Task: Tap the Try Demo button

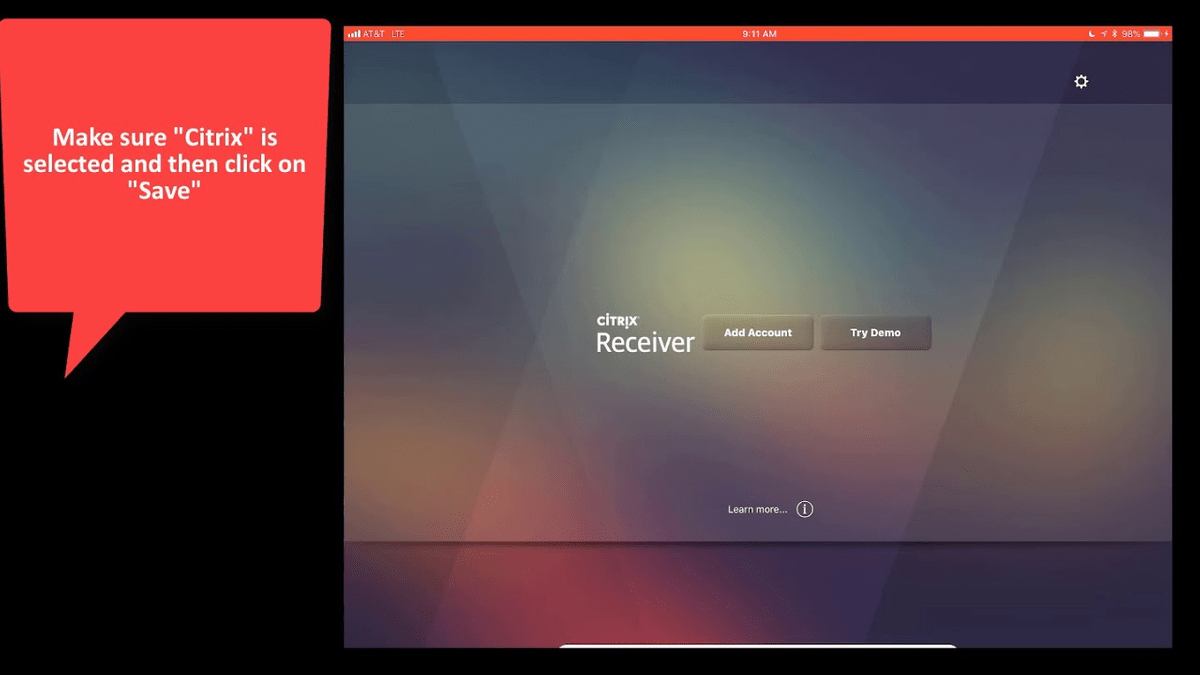Action: tap(876, 332)
